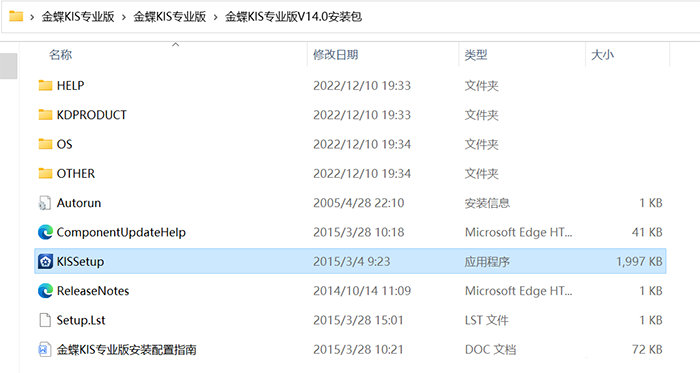
Task: Sort files by 大小 column header
Action: click(603, 55)
